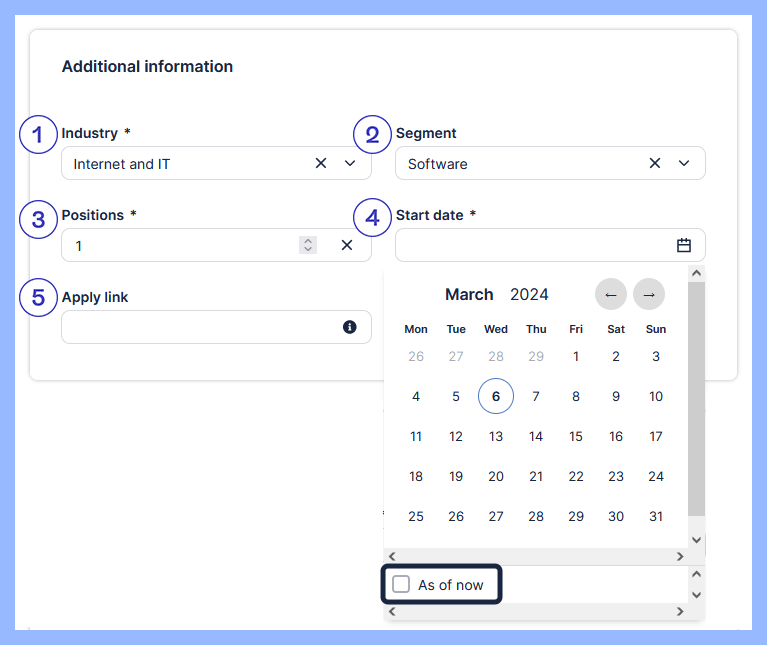Click the Start date calendar icon
Viewport: 767px width, 645px height.
(684, 245)
